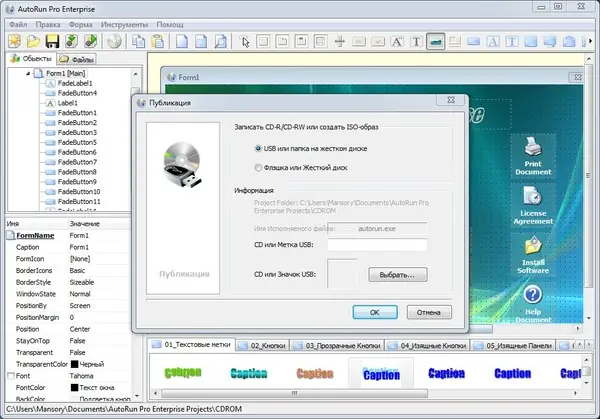Open the Форма menu
Image resolution: width=600 pixels, height=419 pixels.
pos(80,24)
